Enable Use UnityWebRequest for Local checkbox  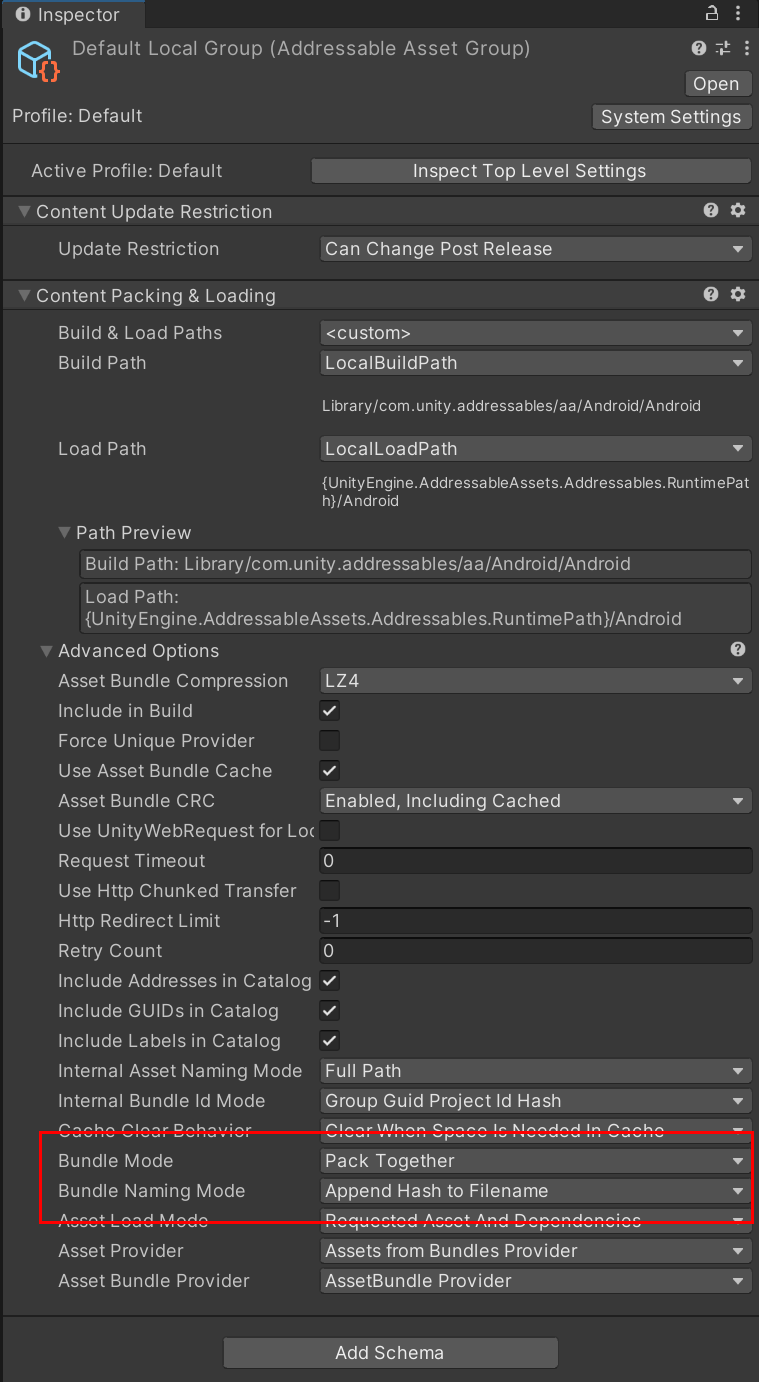[x=329, y=831]
